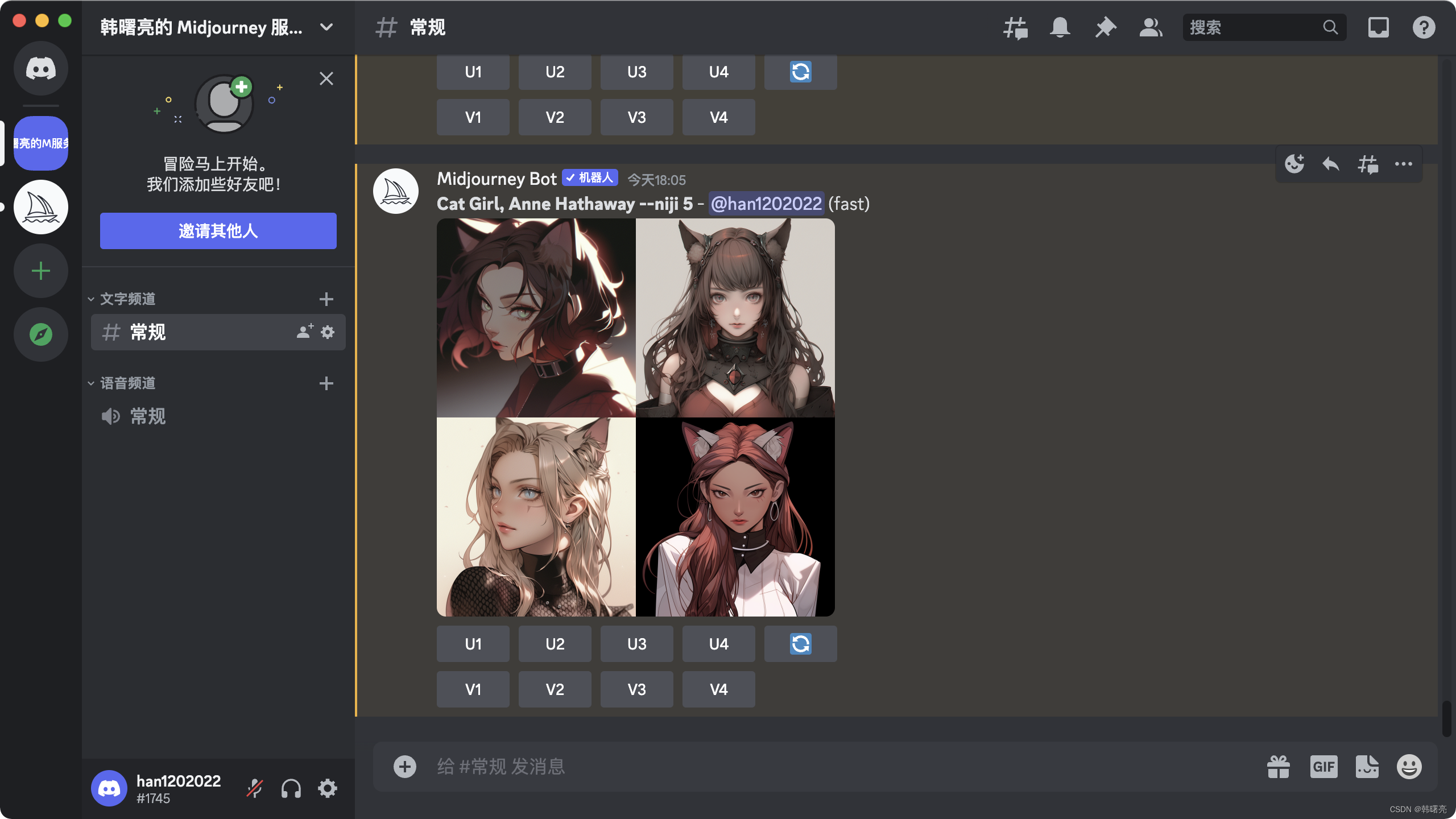
Task: Add reaction to Midjourney Bot message
Action: click(x=1294, y=164)
